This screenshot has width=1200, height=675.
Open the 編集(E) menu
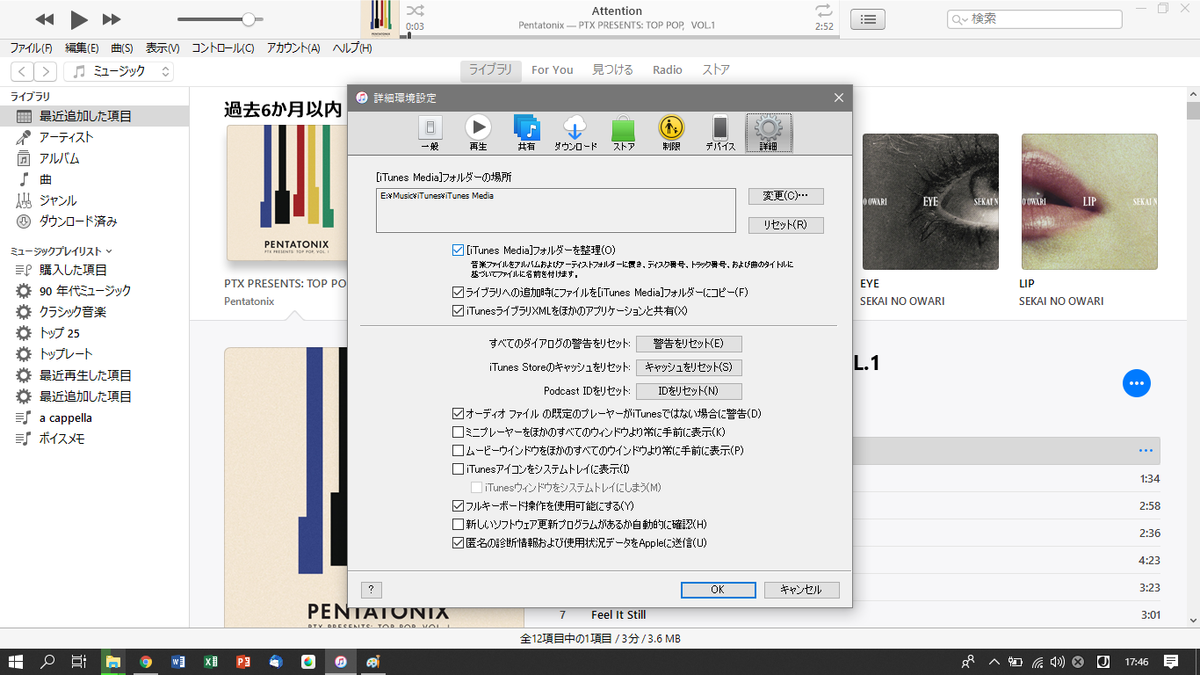[82, 48]
